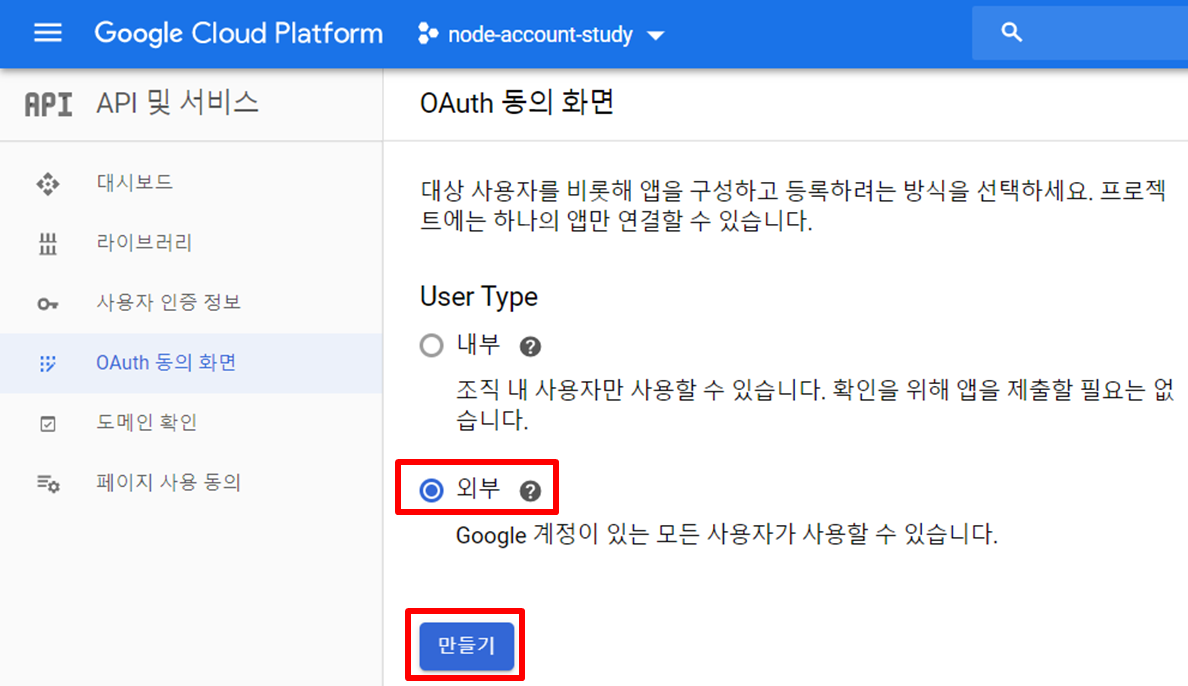1188x686 pixels.
Task: Click the 만들기 button
Action: pos(467,646)
